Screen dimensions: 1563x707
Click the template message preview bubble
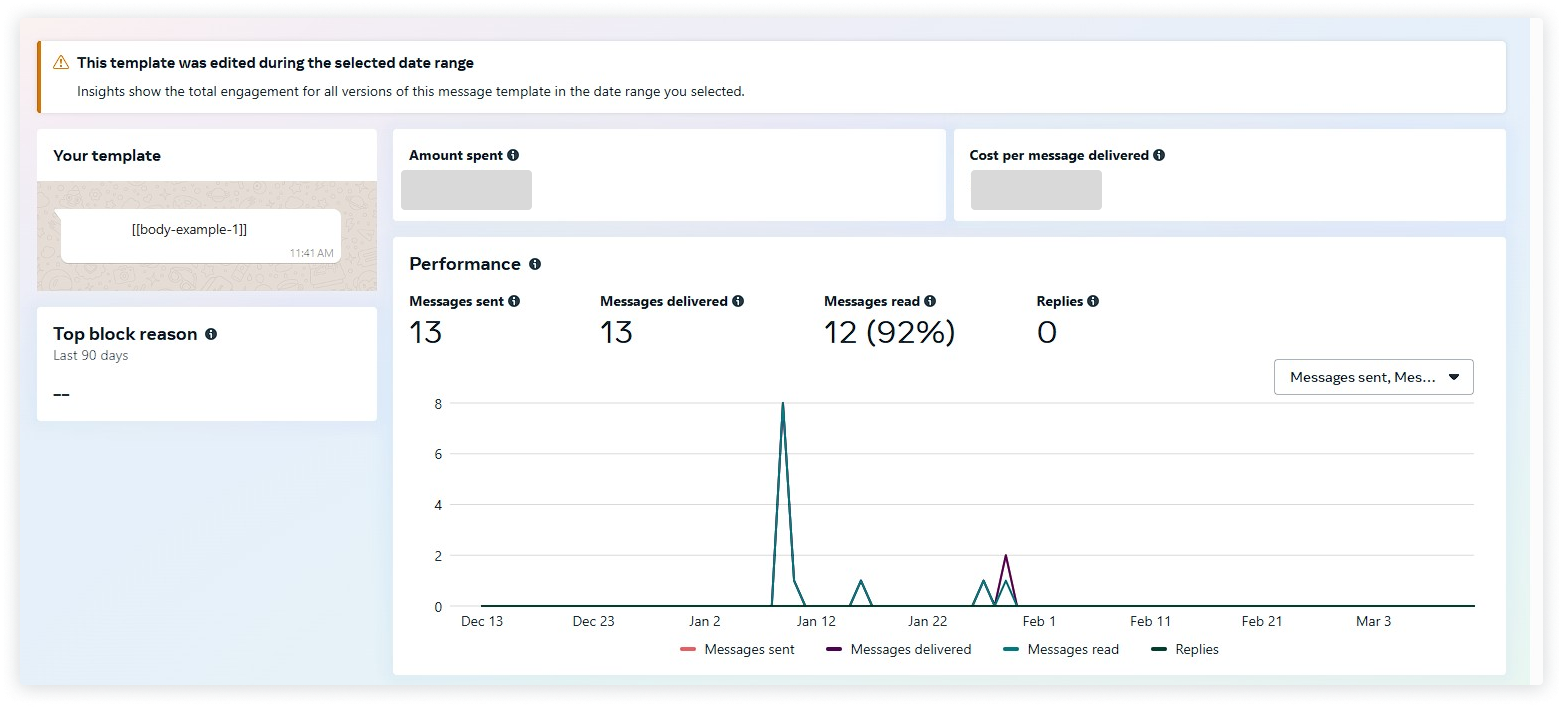200,236
